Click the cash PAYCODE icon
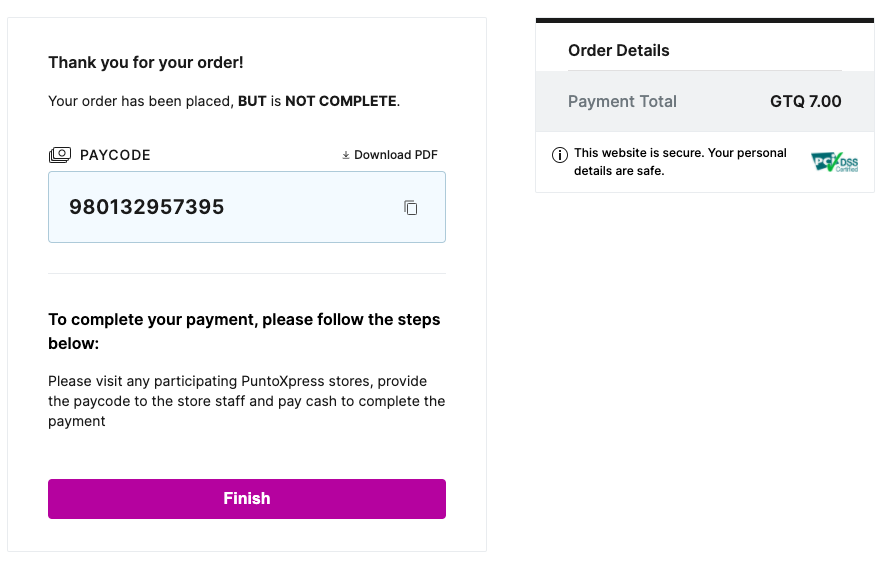This screenshot has width=884, height=567. (x=60, y=155)
